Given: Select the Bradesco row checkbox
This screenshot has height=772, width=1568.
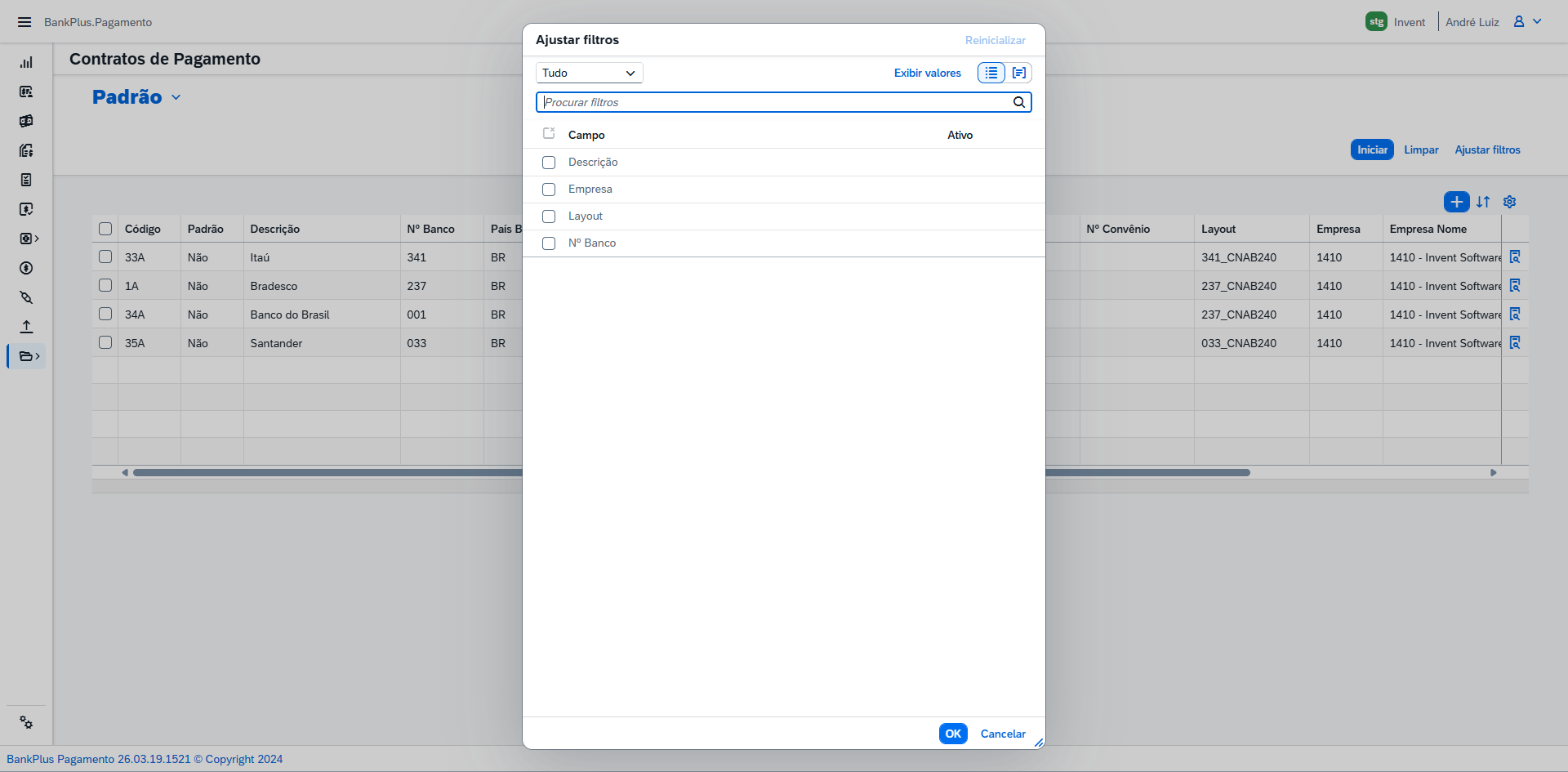Looking at the screenshot, I should click(x=105, y=285).
